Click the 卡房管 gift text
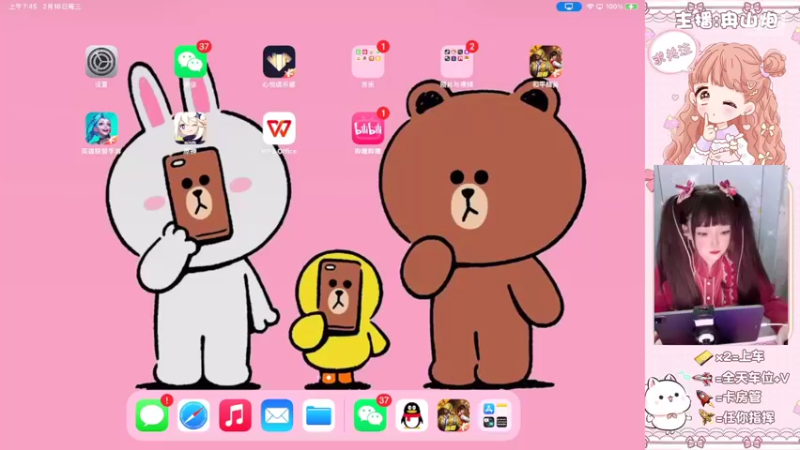 pos(739,397)
